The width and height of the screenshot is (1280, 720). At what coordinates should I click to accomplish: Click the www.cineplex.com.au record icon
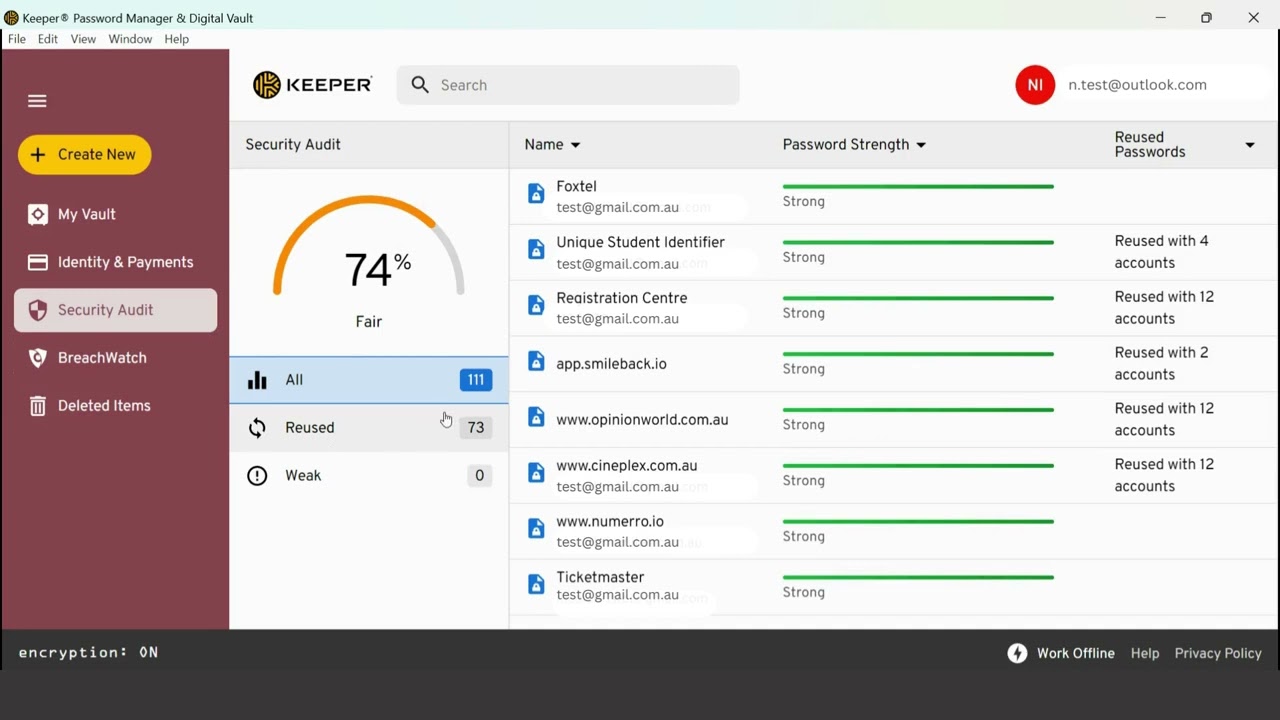point(536,473)
